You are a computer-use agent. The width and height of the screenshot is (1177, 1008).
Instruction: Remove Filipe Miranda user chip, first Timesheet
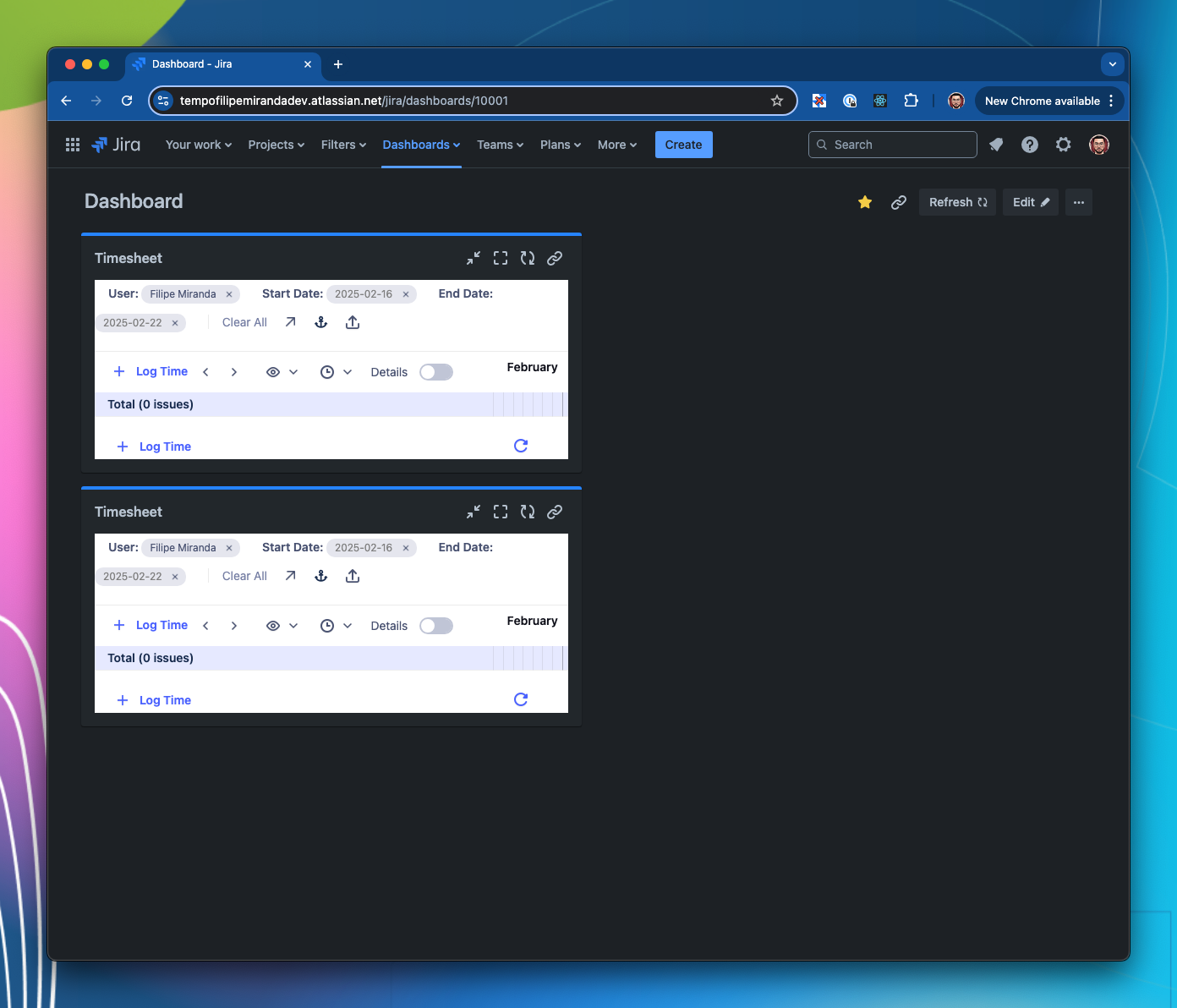[x=229, y=294]
